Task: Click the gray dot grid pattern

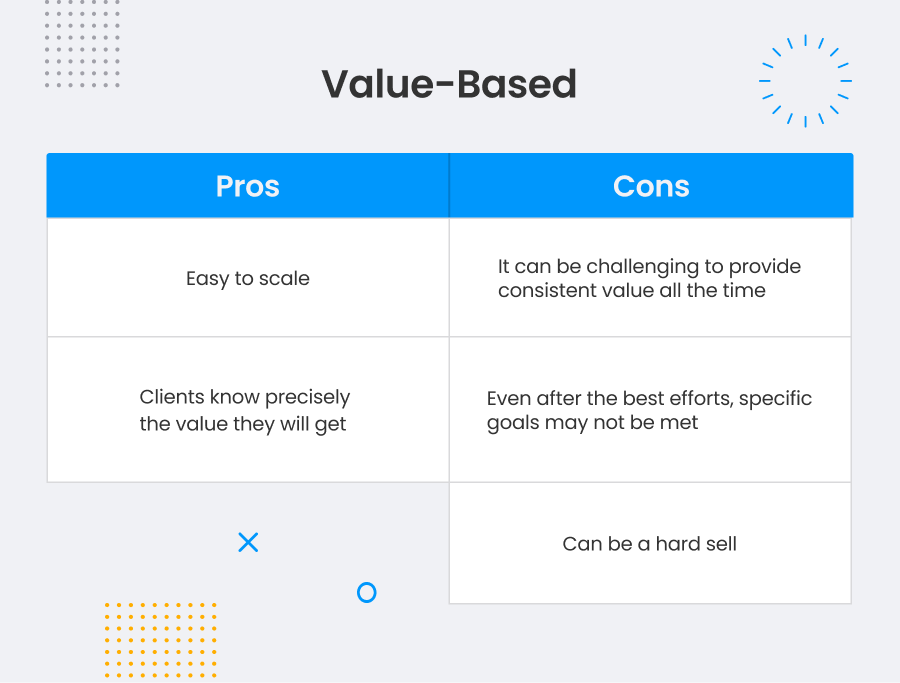Action: pos(82,44)
